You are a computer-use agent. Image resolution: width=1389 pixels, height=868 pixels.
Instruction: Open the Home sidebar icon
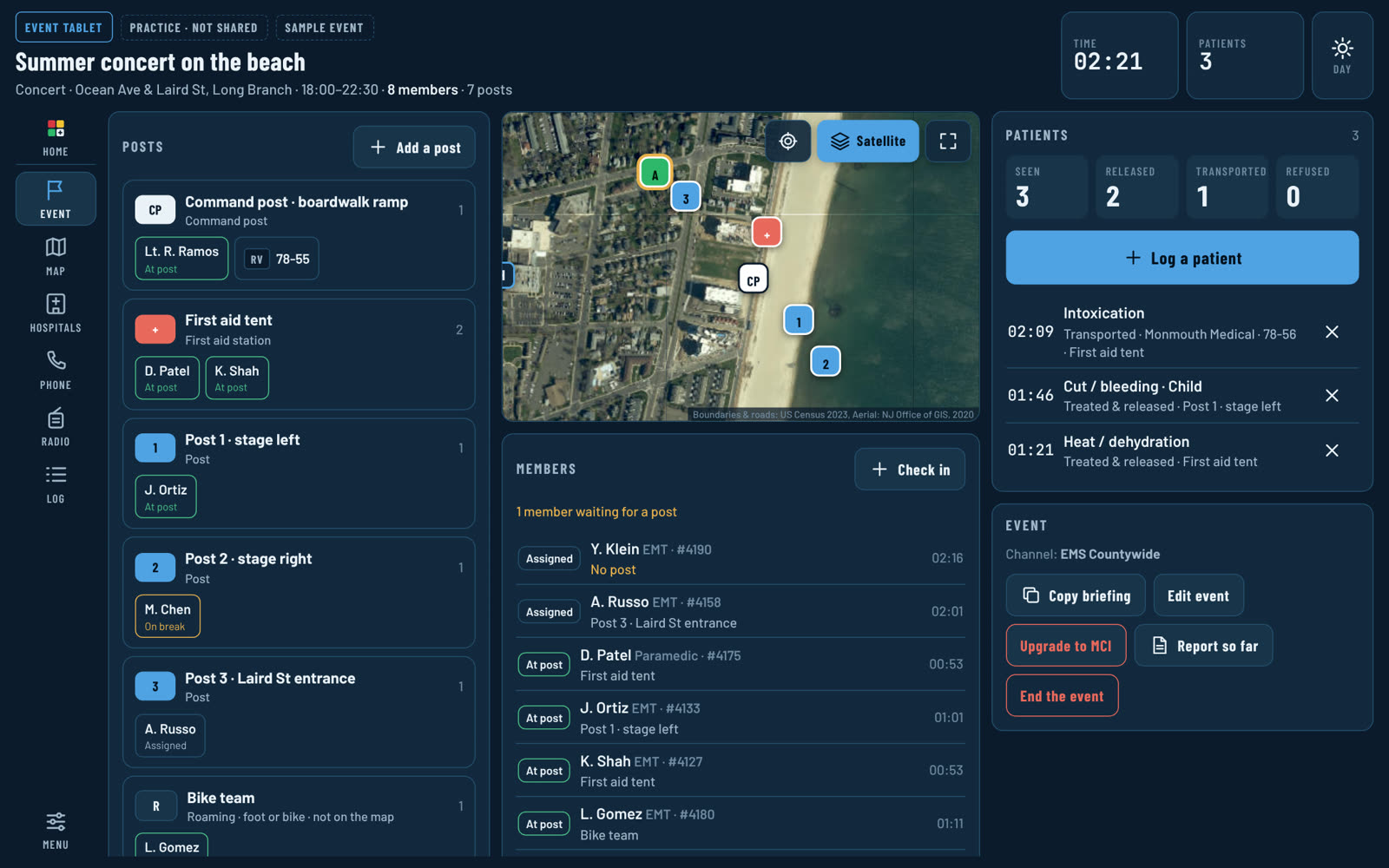click(x=56, y=139)
